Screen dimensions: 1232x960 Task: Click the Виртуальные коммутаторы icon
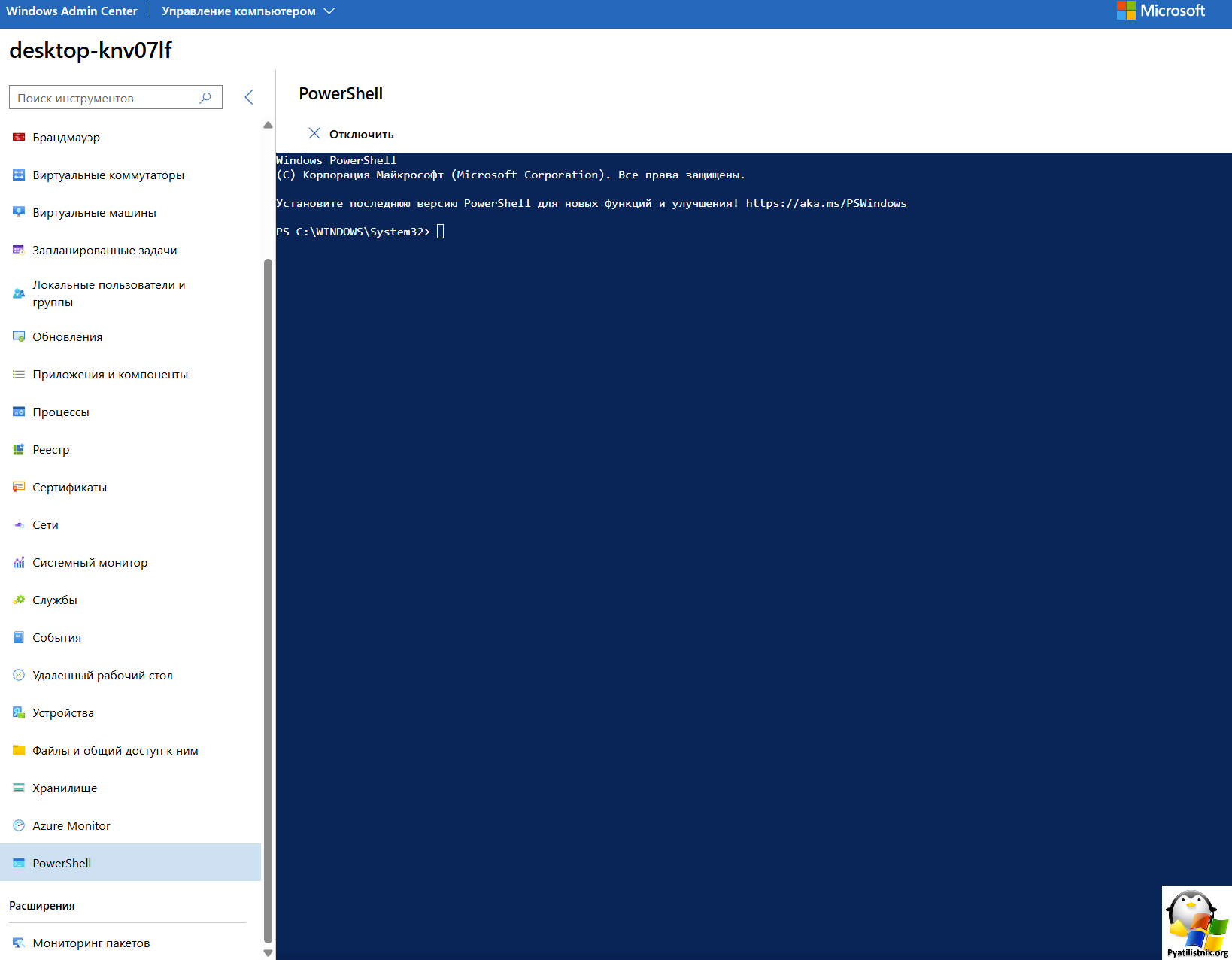19,175
